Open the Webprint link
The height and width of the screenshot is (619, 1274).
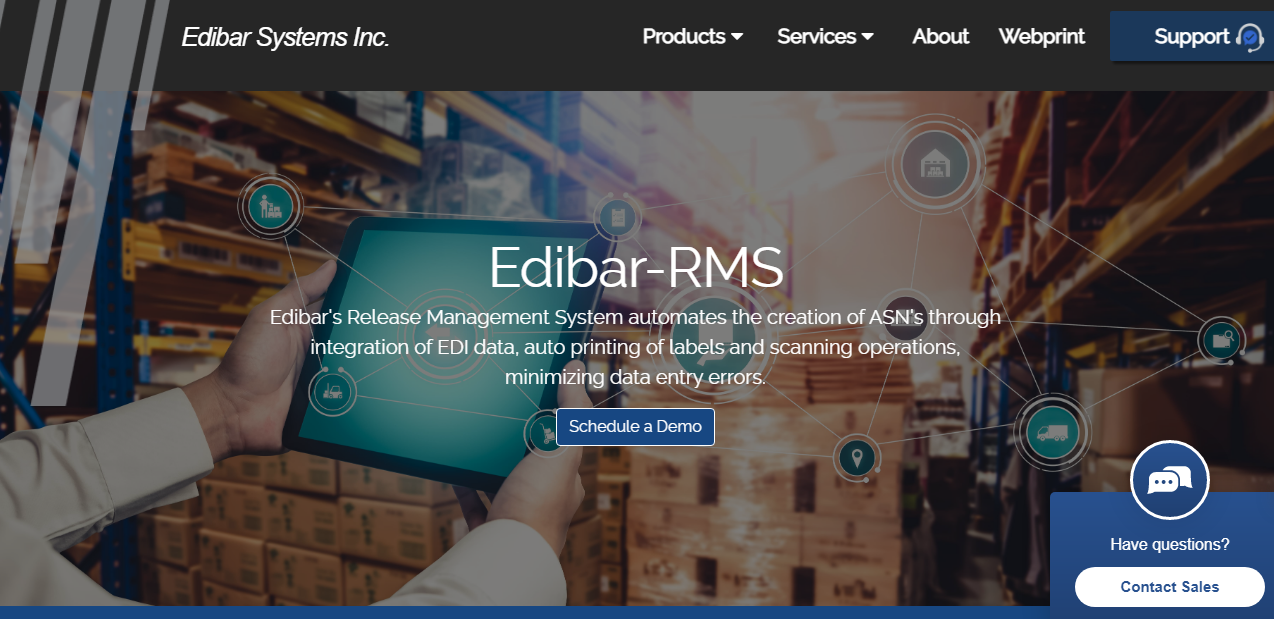tap(1042, 37)
